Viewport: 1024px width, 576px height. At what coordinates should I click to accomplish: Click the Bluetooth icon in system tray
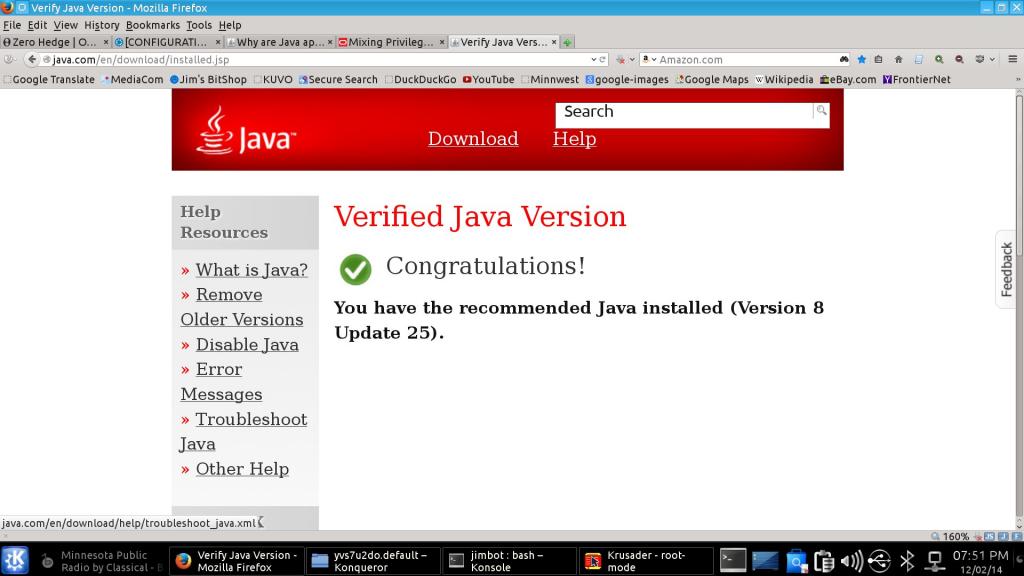click(907, 561)
